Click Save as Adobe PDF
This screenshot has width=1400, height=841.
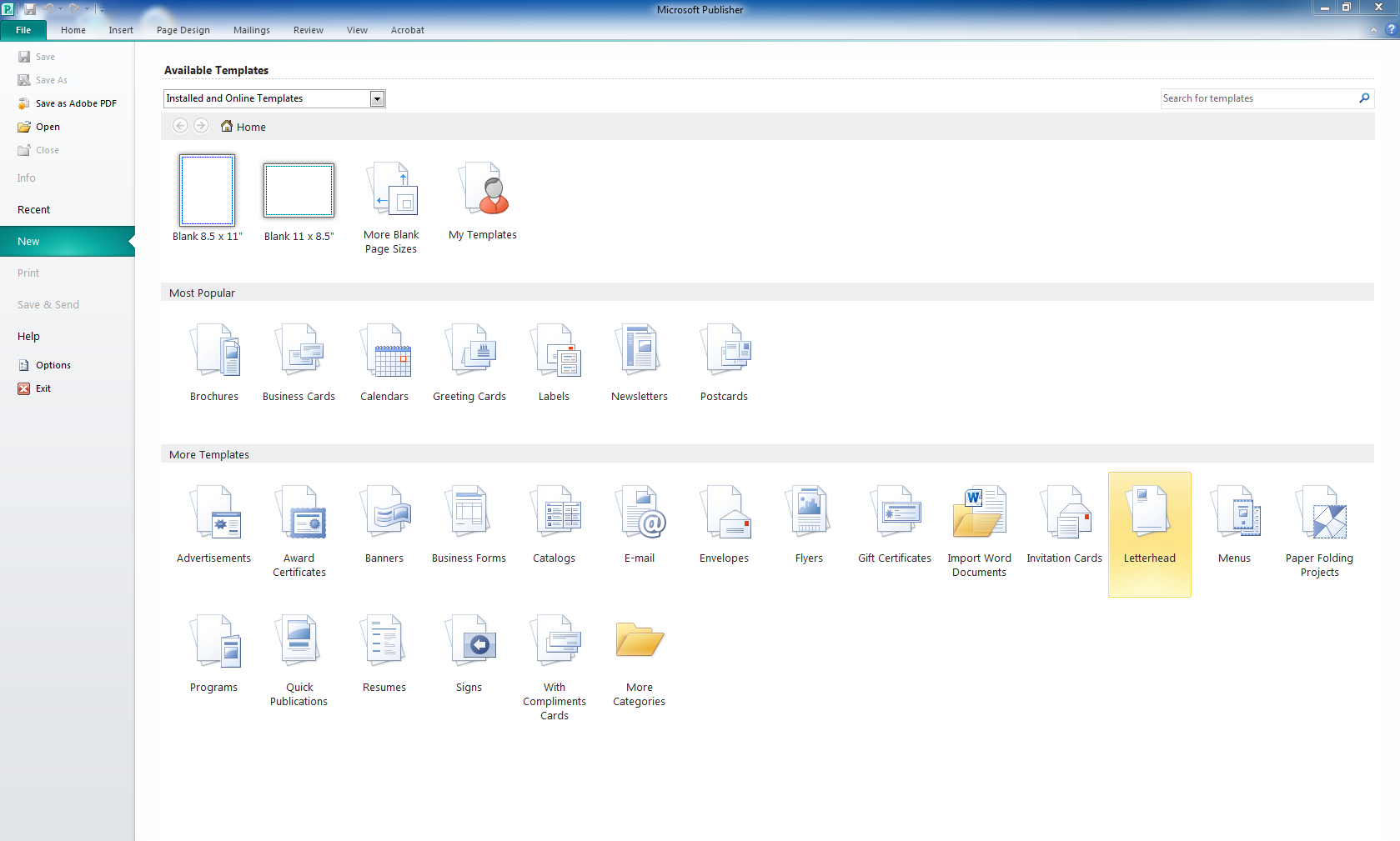(76, 103)
